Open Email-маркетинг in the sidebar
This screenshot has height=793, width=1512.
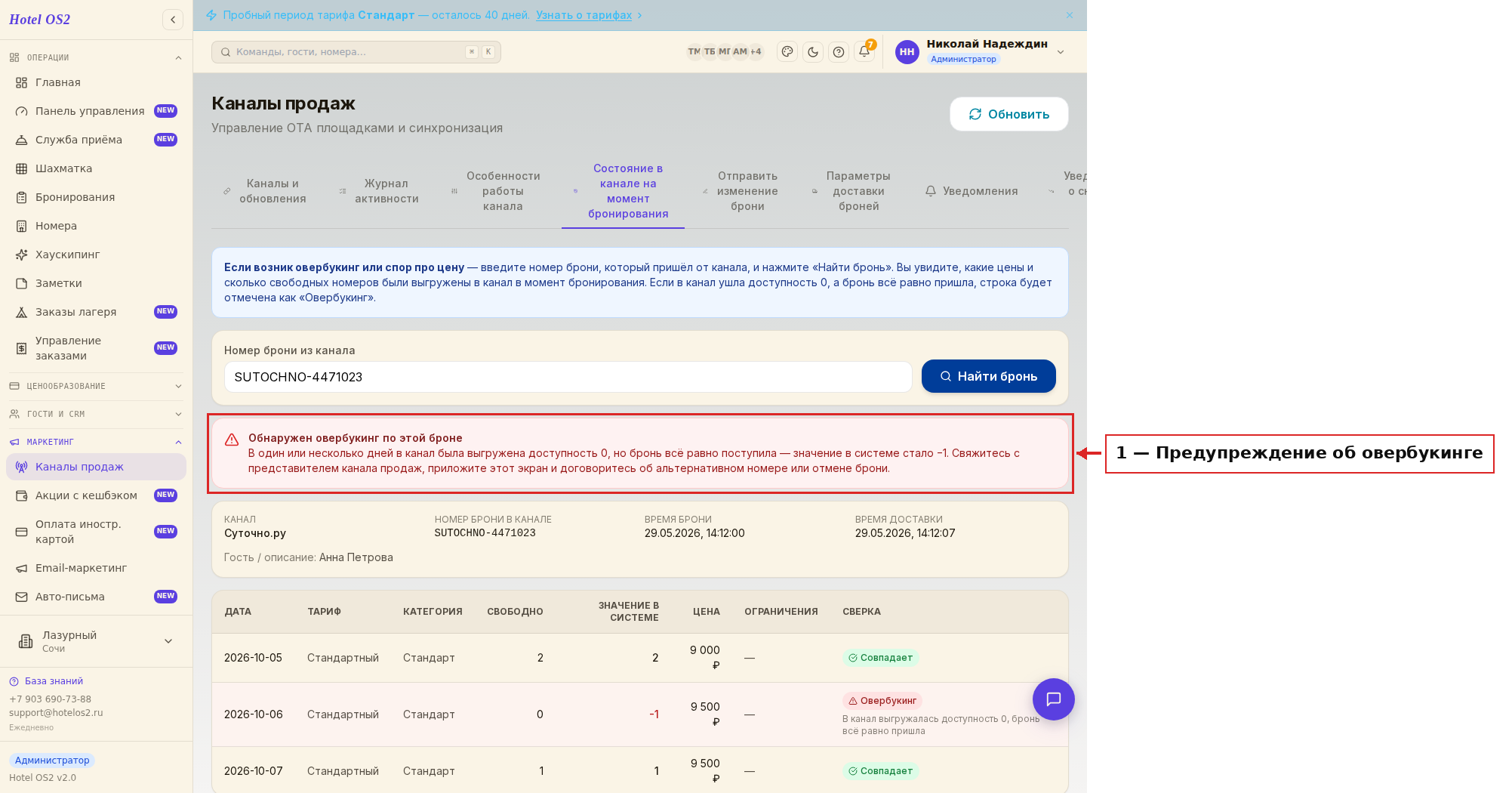(96, 568)
